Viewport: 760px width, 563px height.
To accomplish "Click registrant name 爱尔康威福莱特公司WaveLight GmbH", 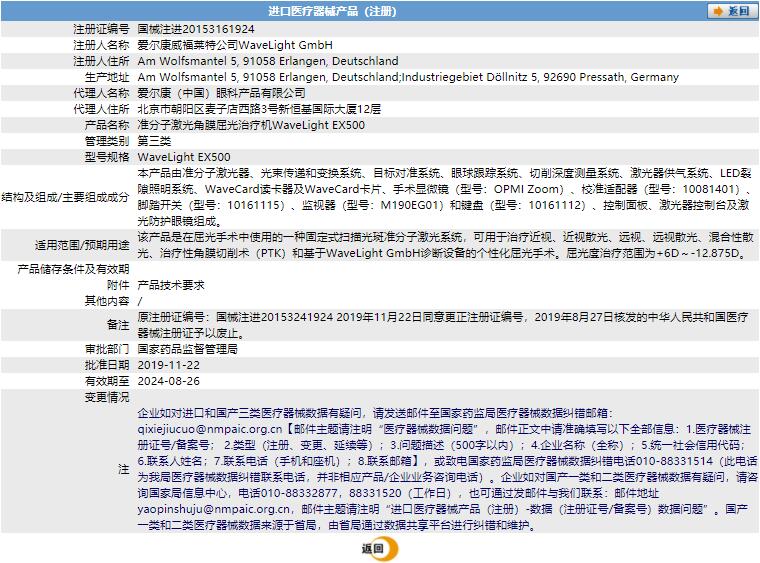I will pyautogui.click(x=235, y=45).
